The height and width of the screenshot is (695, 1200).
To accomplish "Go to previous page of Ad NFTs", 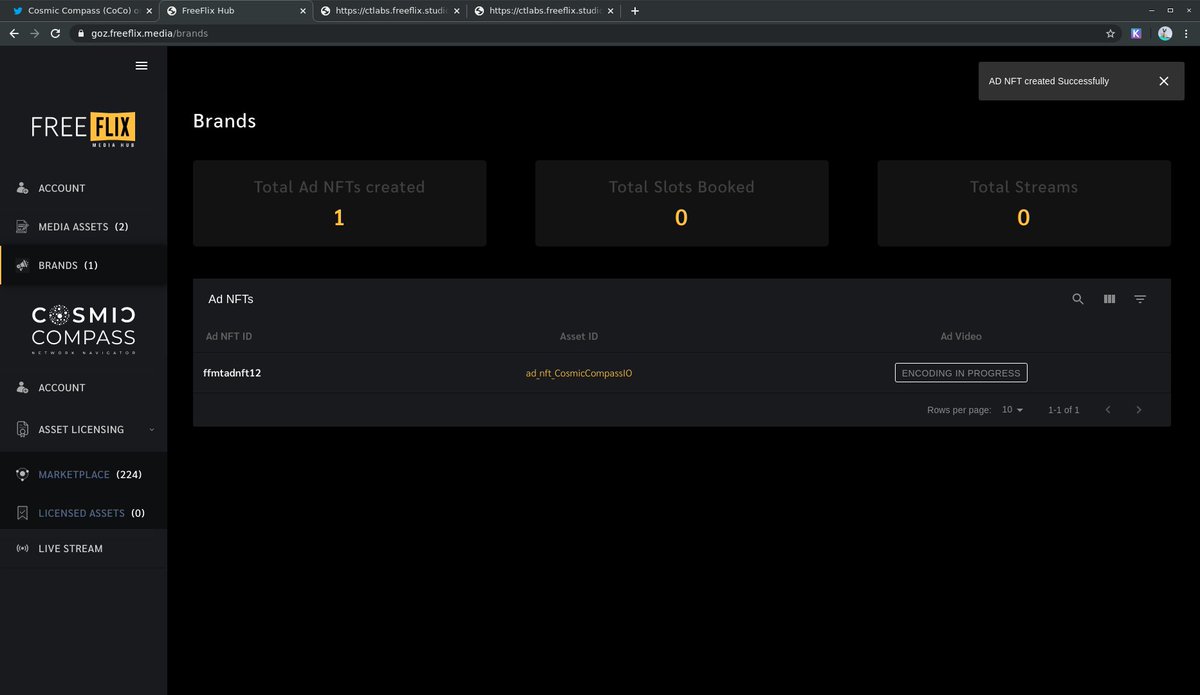I will (1108, 410).
